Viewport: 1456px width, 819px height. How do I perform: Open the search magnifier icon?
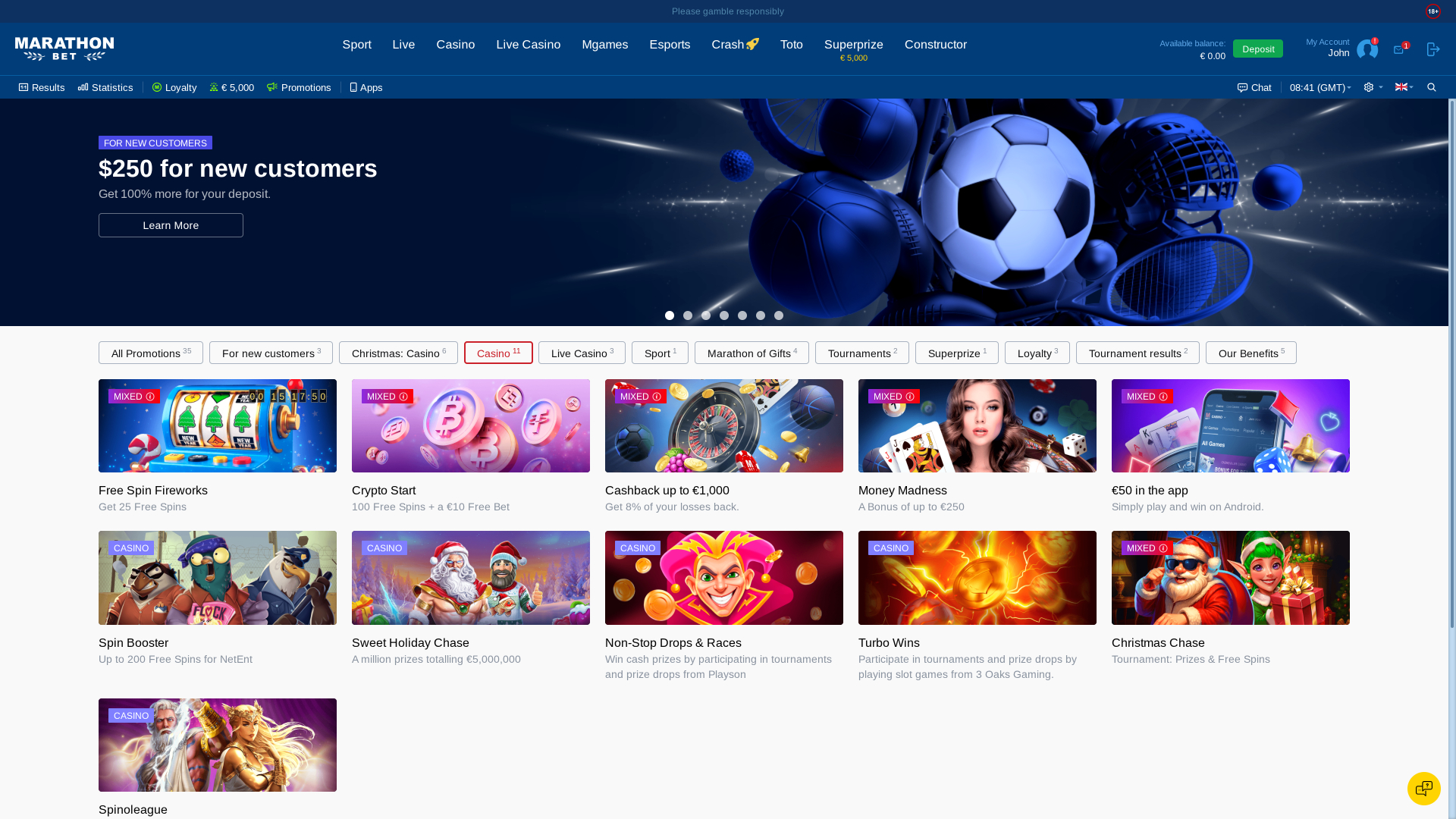(x=1432, y=87)
